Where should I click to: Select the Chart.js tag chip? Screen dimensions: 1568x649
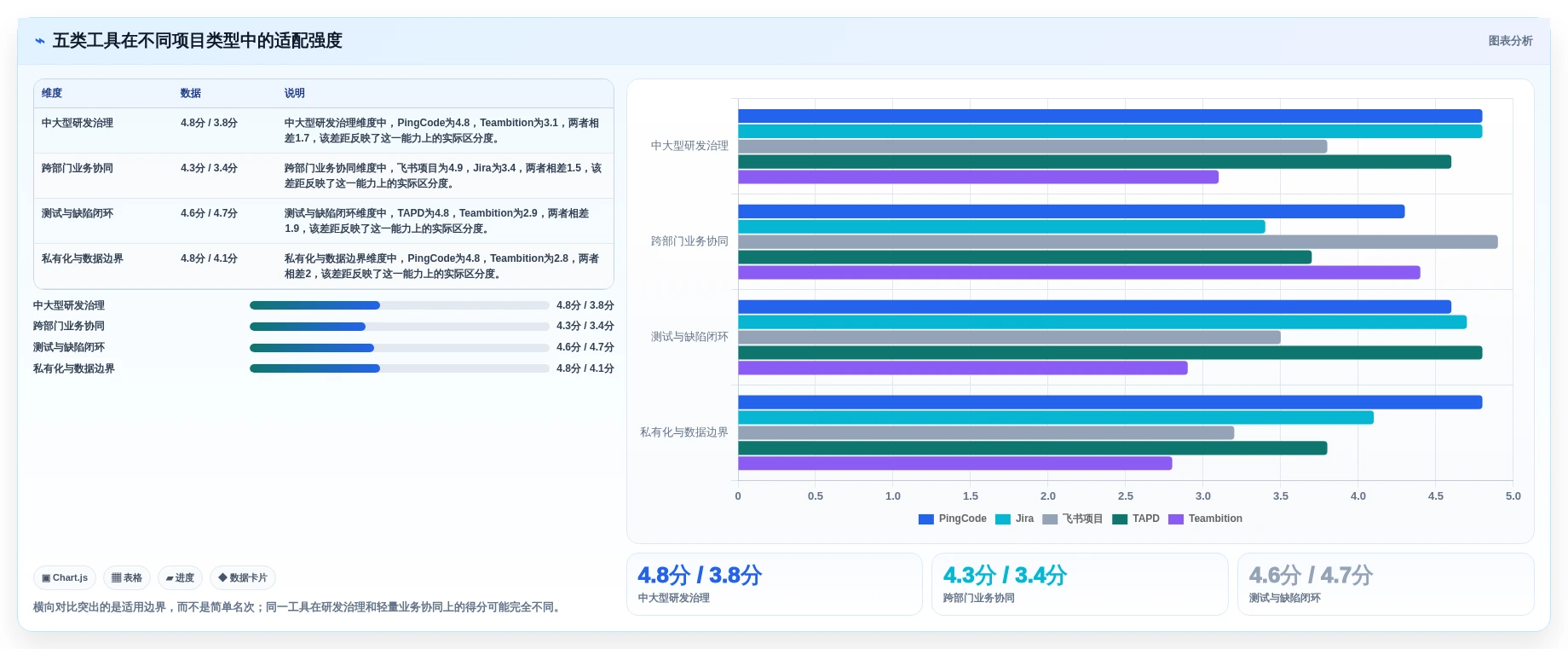click(x=65, y=577)
